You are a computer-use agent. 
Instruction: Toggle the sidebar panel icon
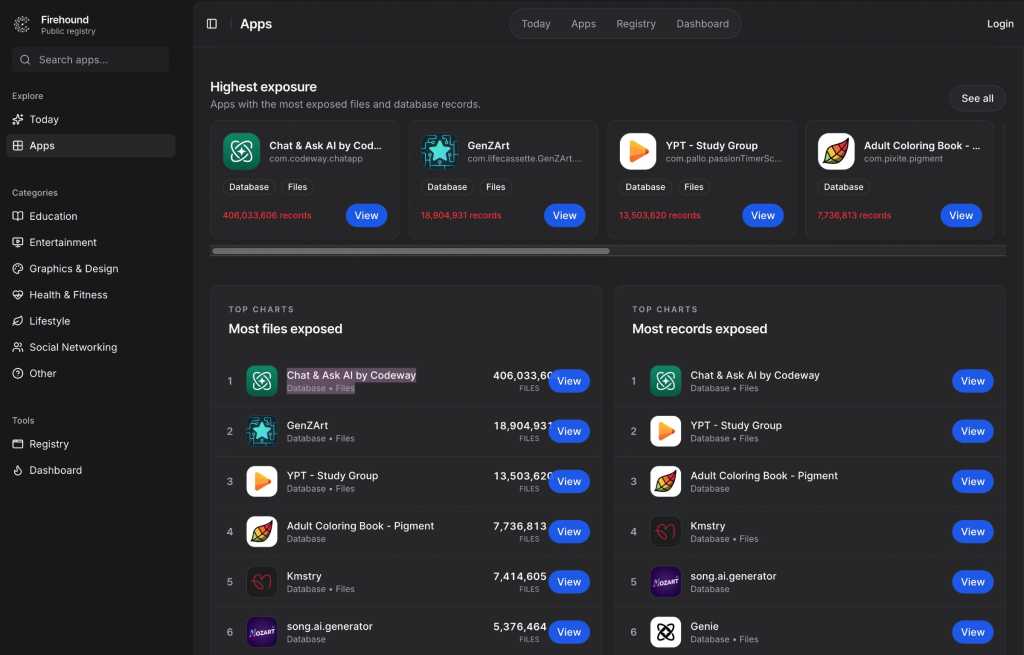[x=212, y=24]
